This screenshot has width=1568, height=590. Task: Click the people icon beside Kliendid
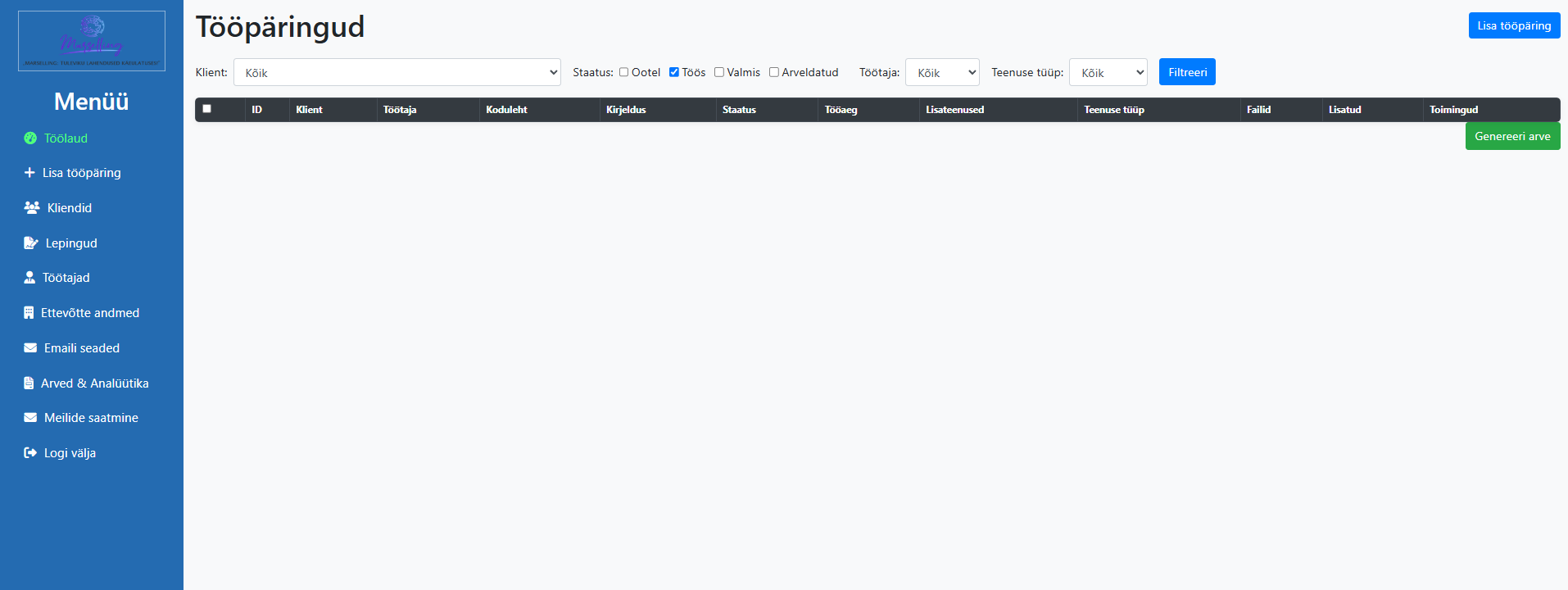[x=32, y=208]
